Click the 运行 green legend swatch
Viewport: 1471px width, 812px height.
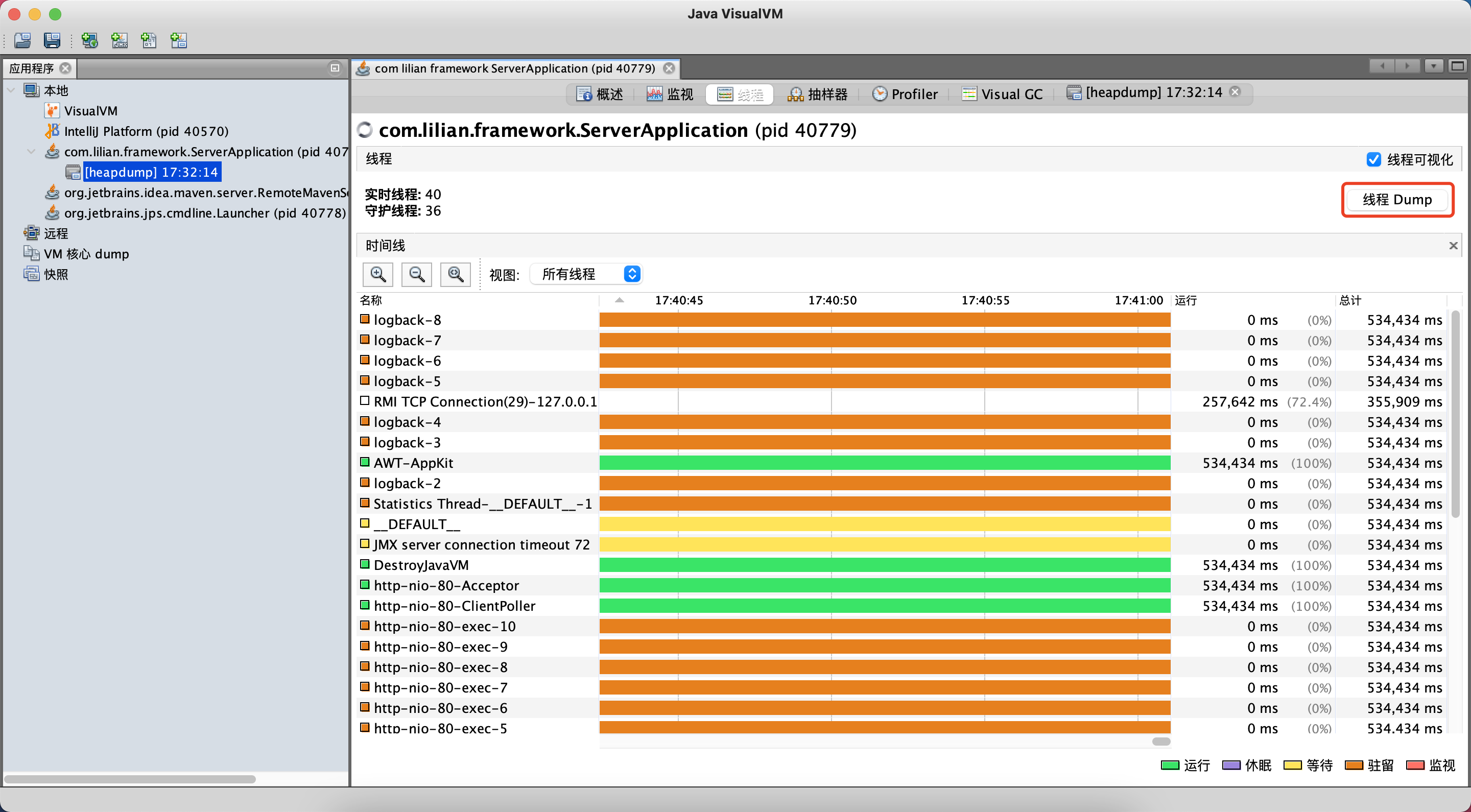[x=1170, y=765]
